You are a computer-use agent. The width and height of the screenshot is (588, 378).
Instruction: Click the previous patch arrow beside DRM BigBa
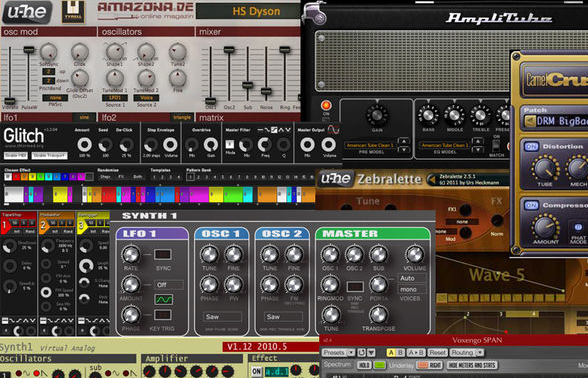click(x=530, y=121)
